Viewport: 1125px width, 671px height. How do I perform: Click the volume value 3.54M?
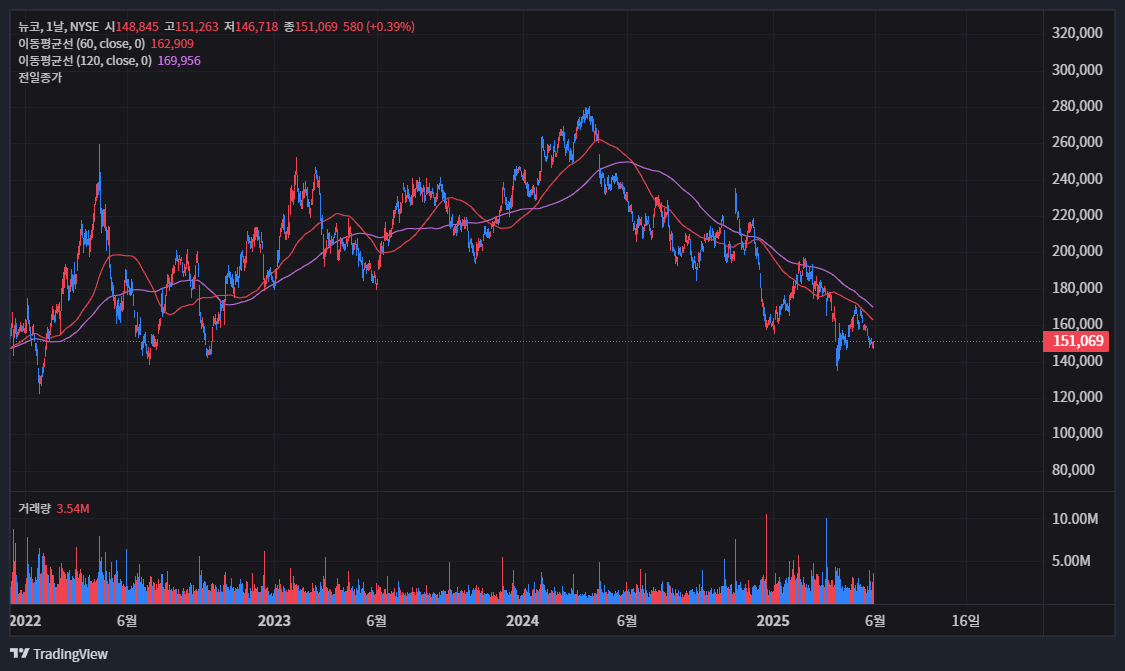73,509
